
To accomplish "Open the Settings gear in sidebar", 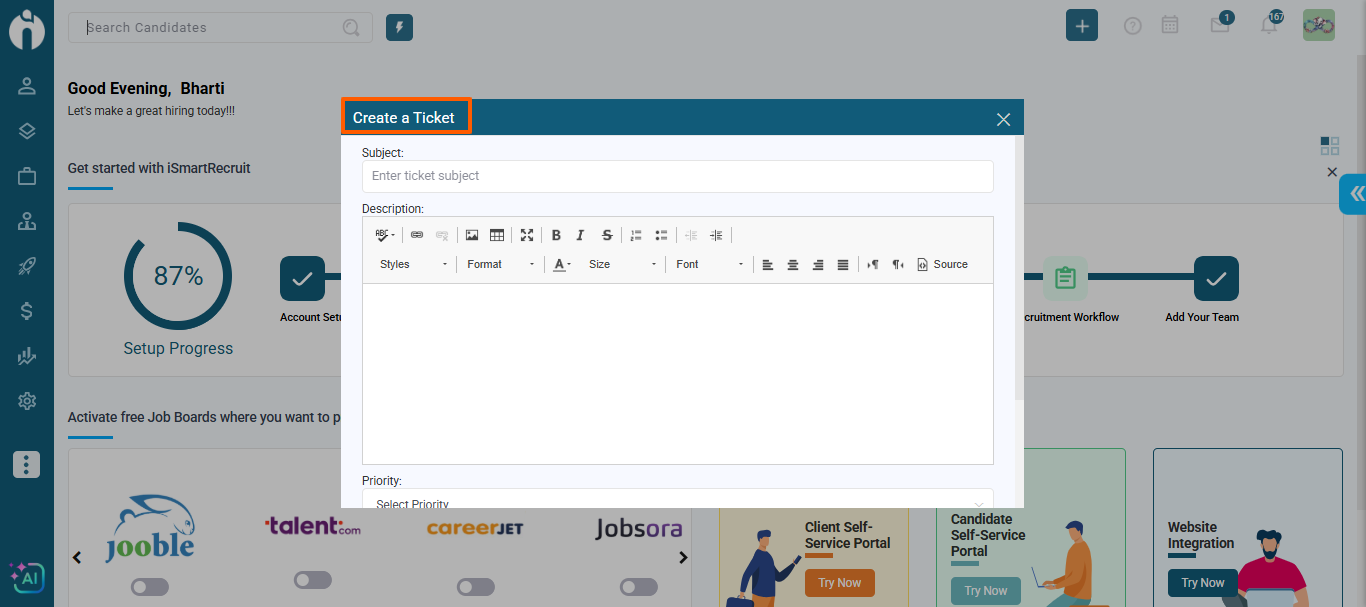I will pyautogui.click(x=27, y=401).
